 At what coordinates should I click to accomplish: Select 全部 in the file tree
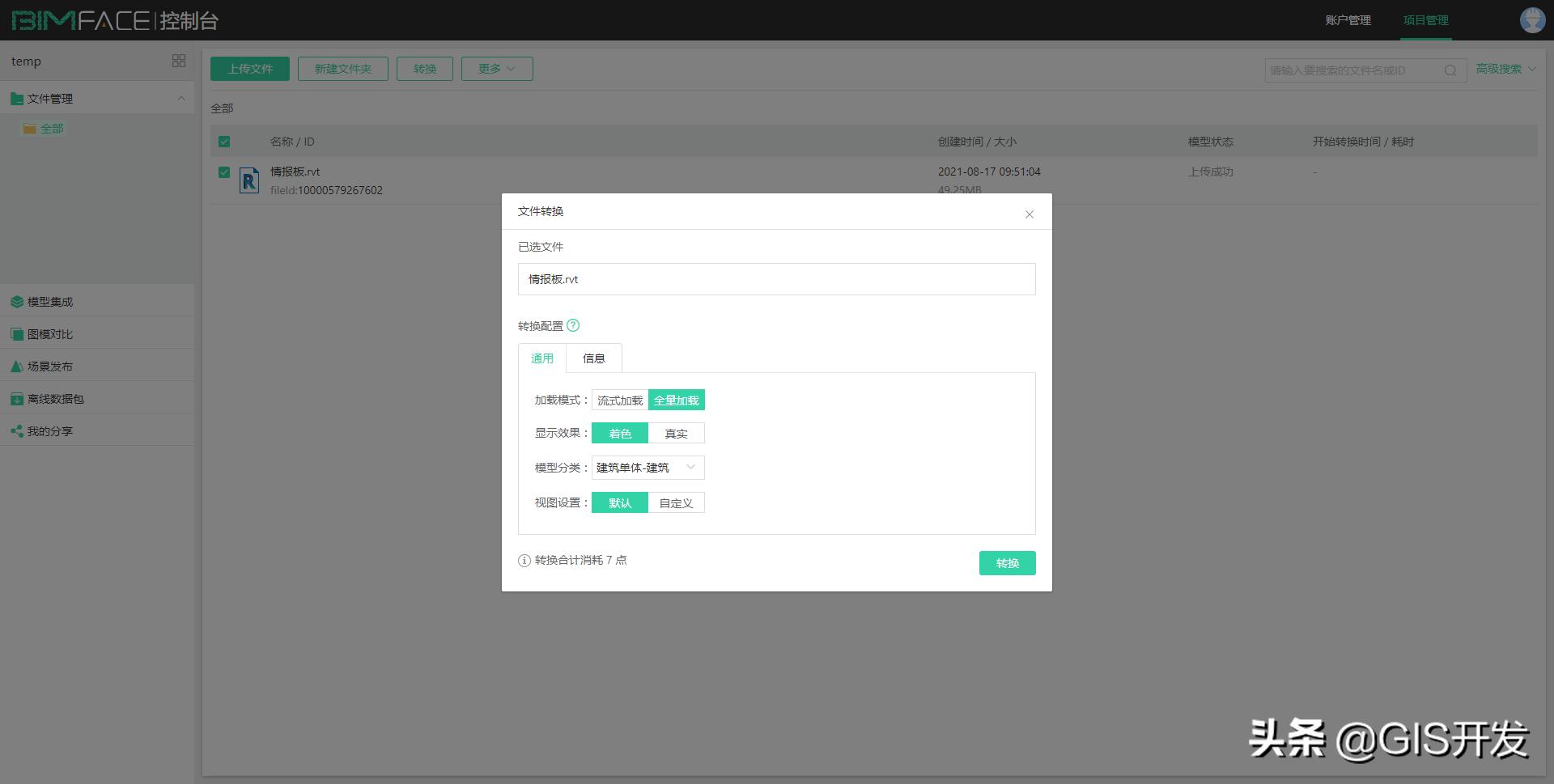(x=52, y=129)
